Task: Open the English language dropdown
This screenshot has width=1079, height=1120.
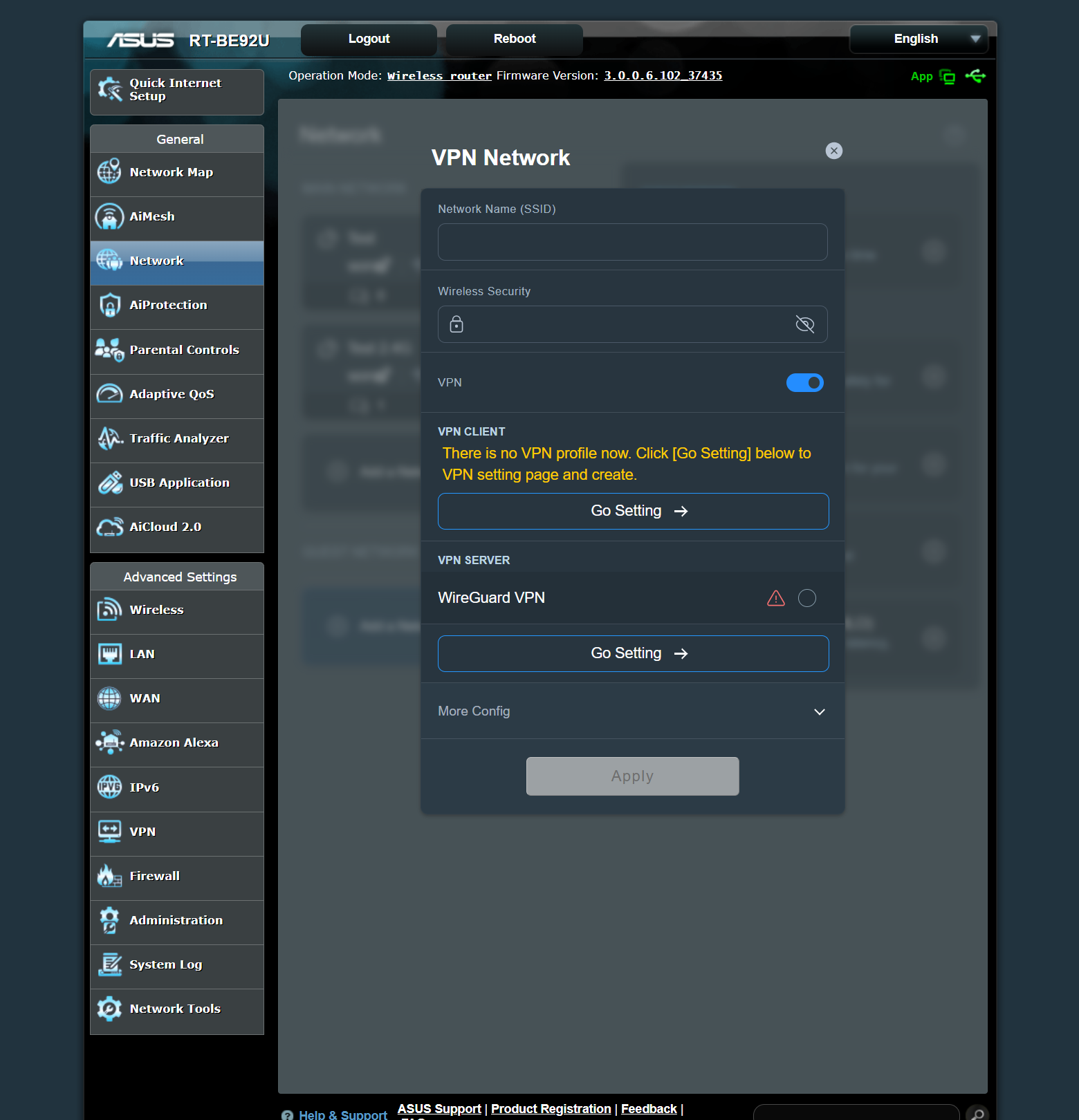Action: coord(919,39)
